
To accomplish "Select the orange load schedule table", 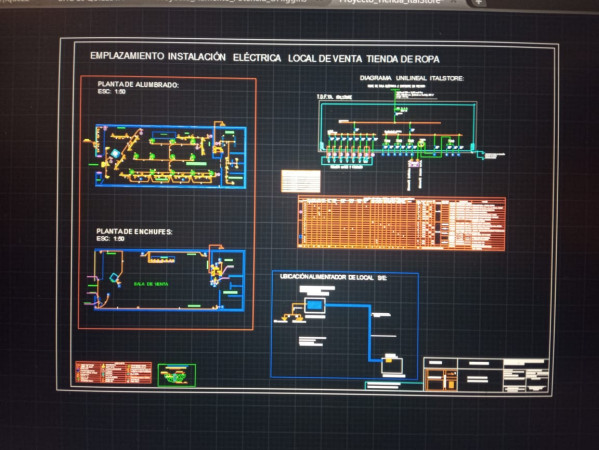I will click(401, 223).
